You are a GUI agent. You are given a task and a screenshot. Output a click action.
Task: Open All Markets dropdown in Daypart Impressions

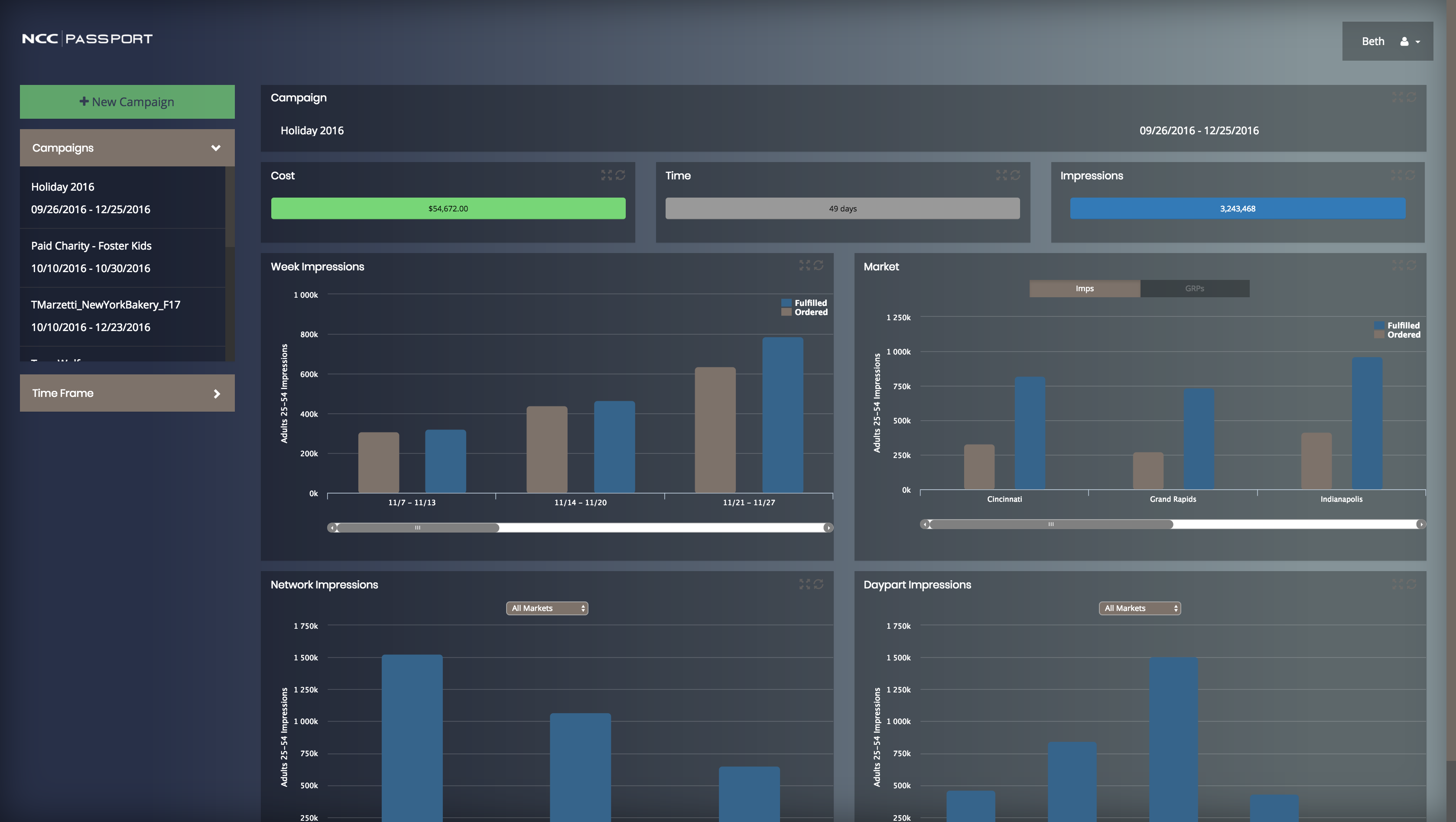1140,608
